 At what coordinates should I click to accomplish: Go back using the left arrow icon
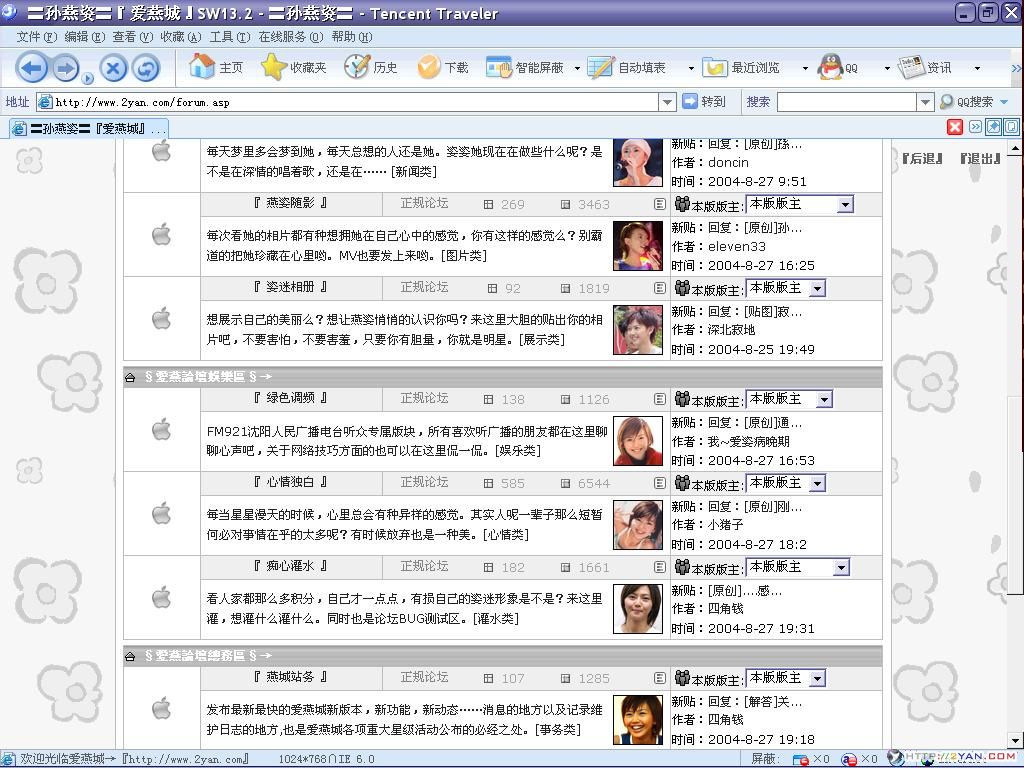click(33, 67)
